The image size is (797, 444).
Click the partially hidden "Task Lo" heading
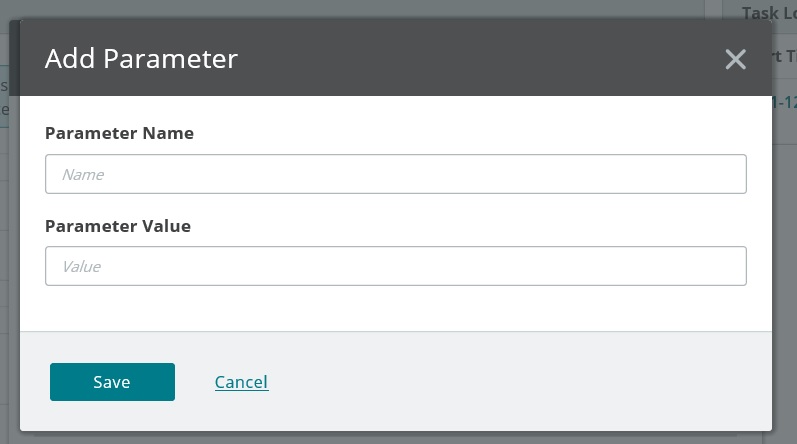(x=768, y=13)
